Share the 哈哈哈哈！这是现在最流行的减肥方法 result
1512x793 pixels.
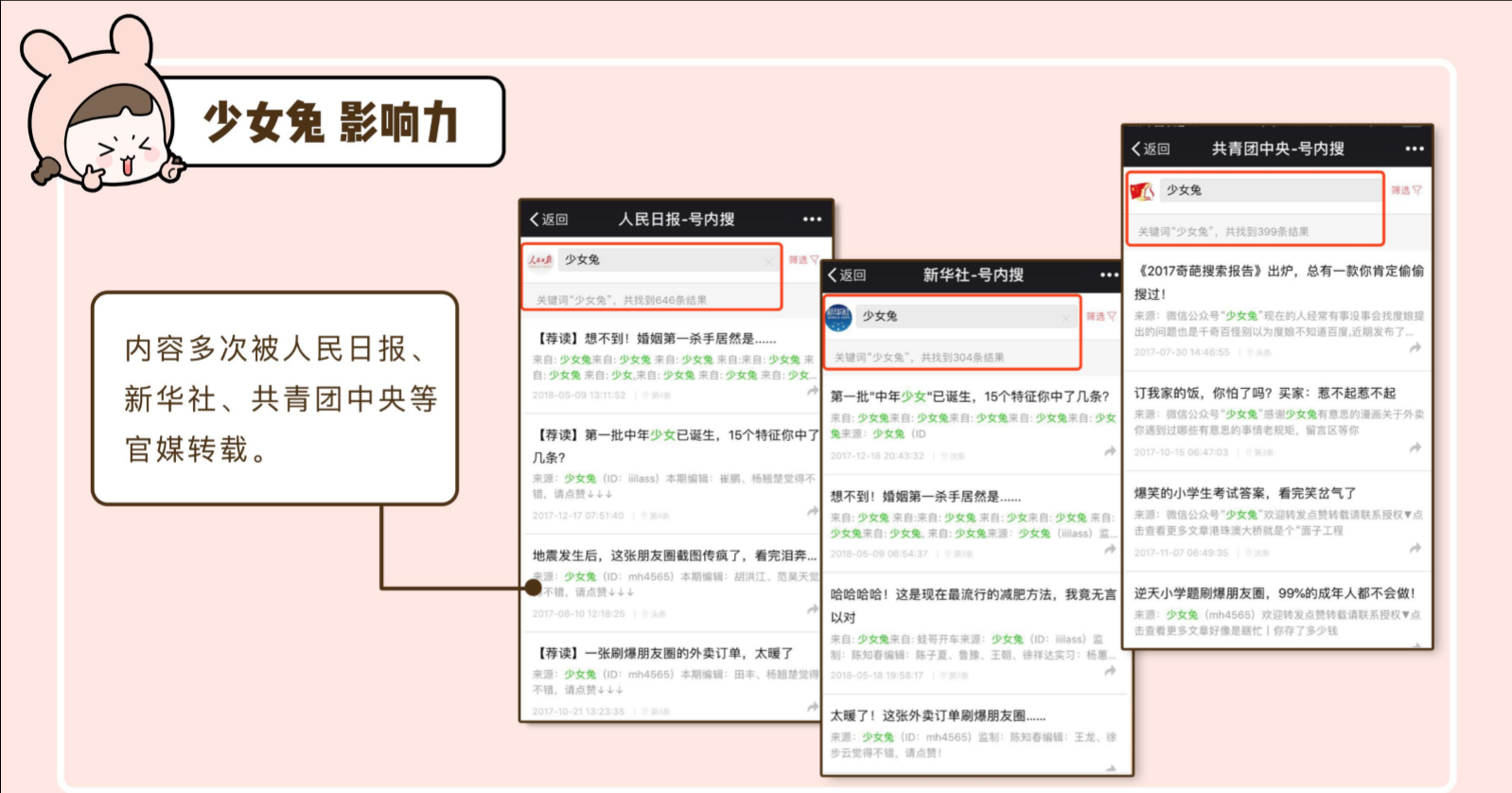click(x=1110, y=671)
